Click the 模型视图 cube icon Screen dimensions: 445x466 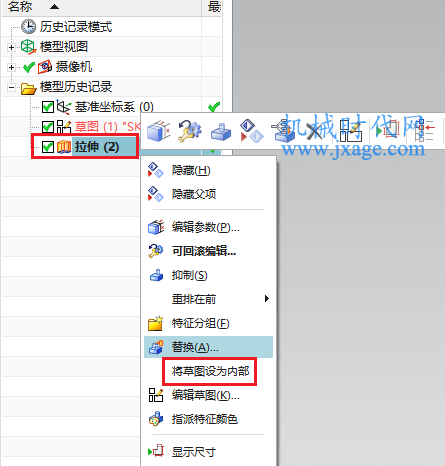(28, 47)
